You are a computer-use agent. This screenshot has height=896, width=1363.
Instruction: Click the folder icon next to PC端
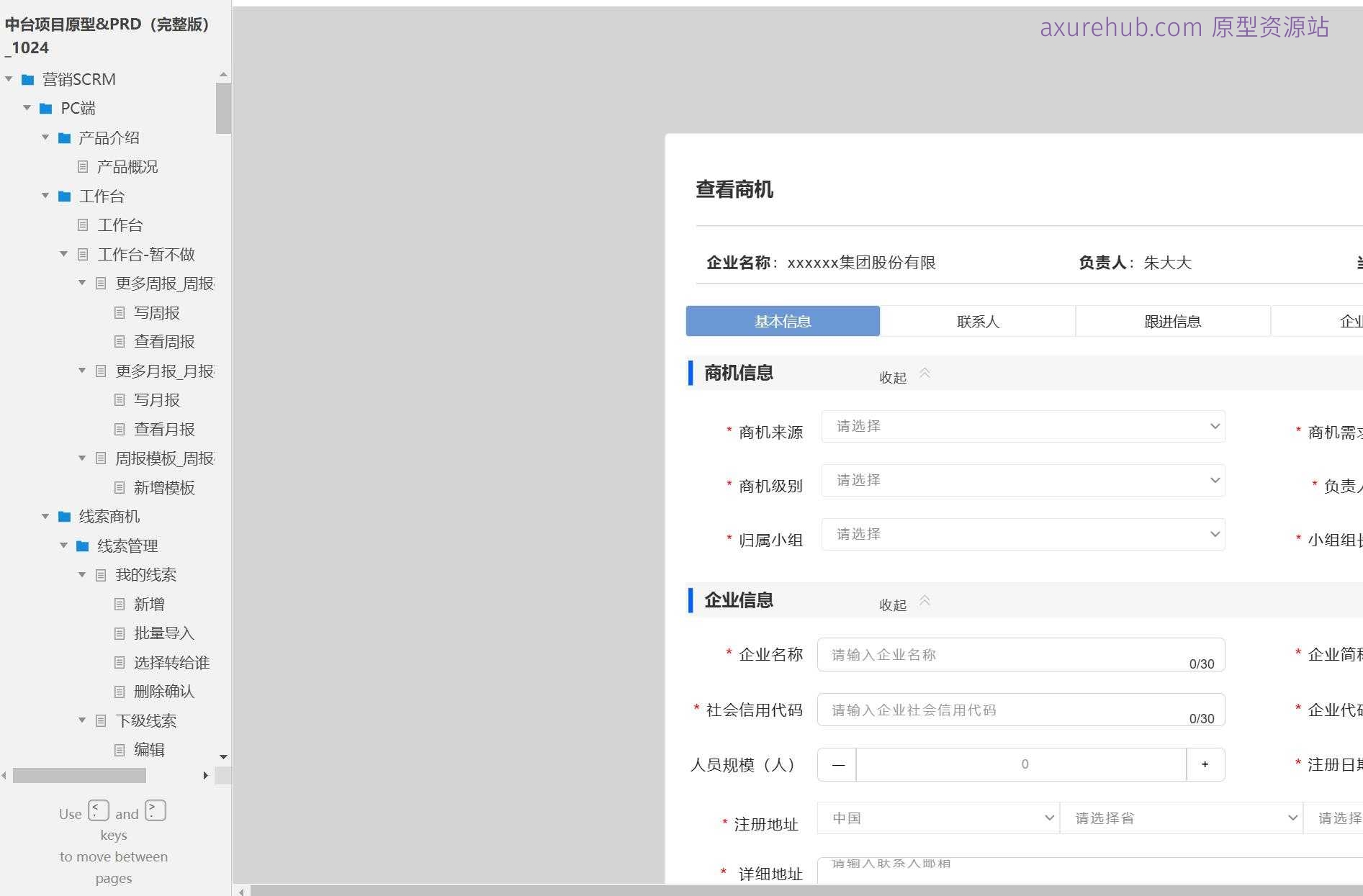pyautogui.click(x=45, y=108)
